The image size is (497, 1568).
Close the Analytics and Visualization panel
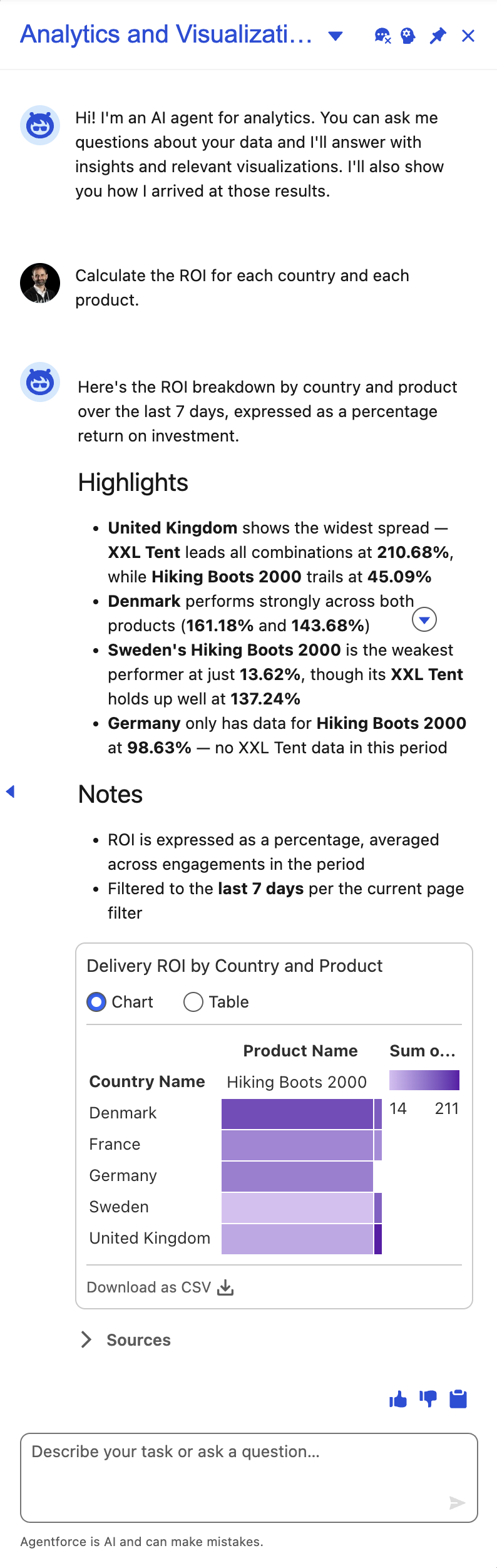pos(468,36)
